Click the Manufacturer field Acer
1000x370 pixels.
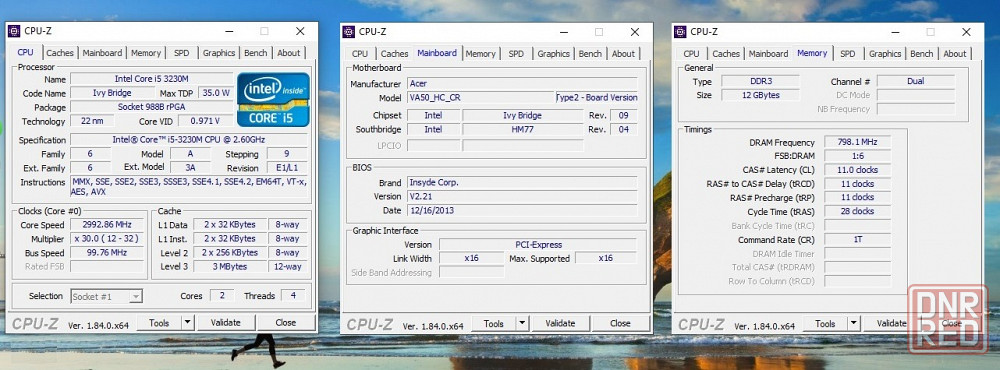(x=522, y=84)
